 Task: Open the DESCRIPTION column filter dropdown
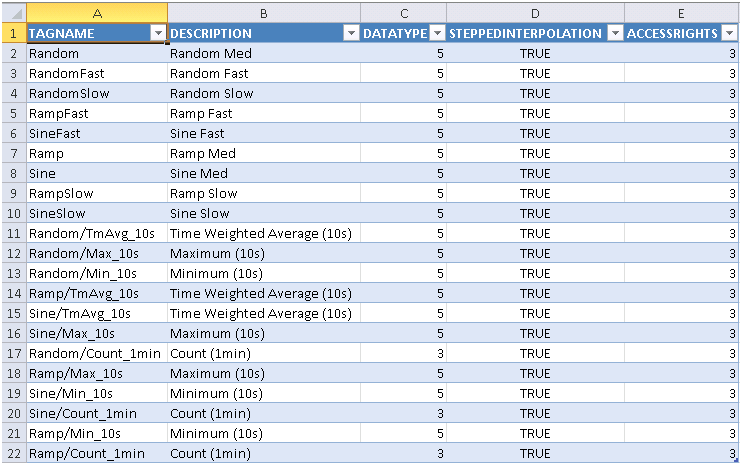click(350, 33)
